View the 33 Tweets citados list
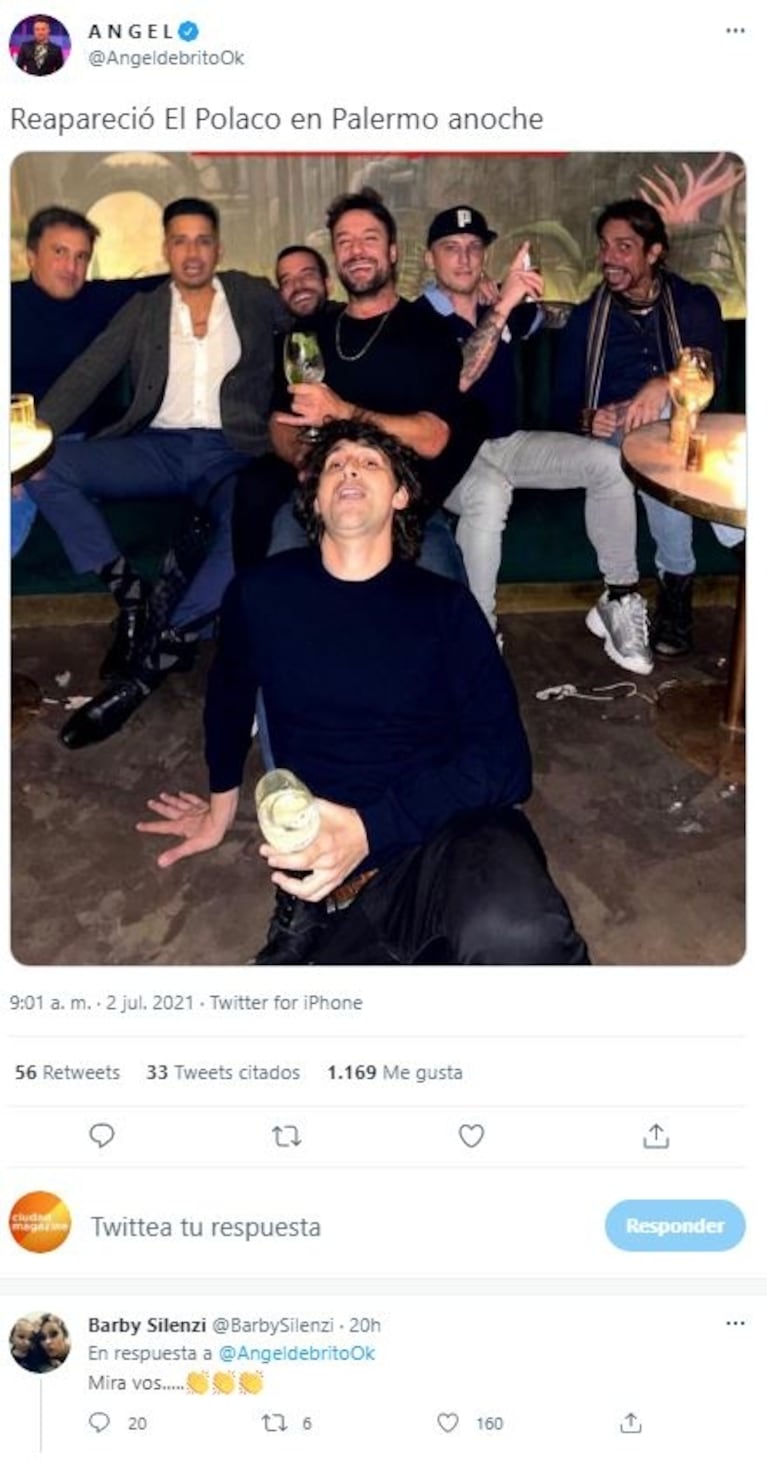Viewport: 767px width, 1461px height. coord(223,1072)
